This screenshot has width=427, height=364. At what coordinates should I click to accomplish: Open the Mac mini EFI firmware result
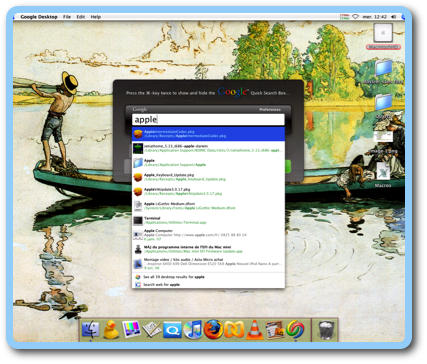coord(209,249)
